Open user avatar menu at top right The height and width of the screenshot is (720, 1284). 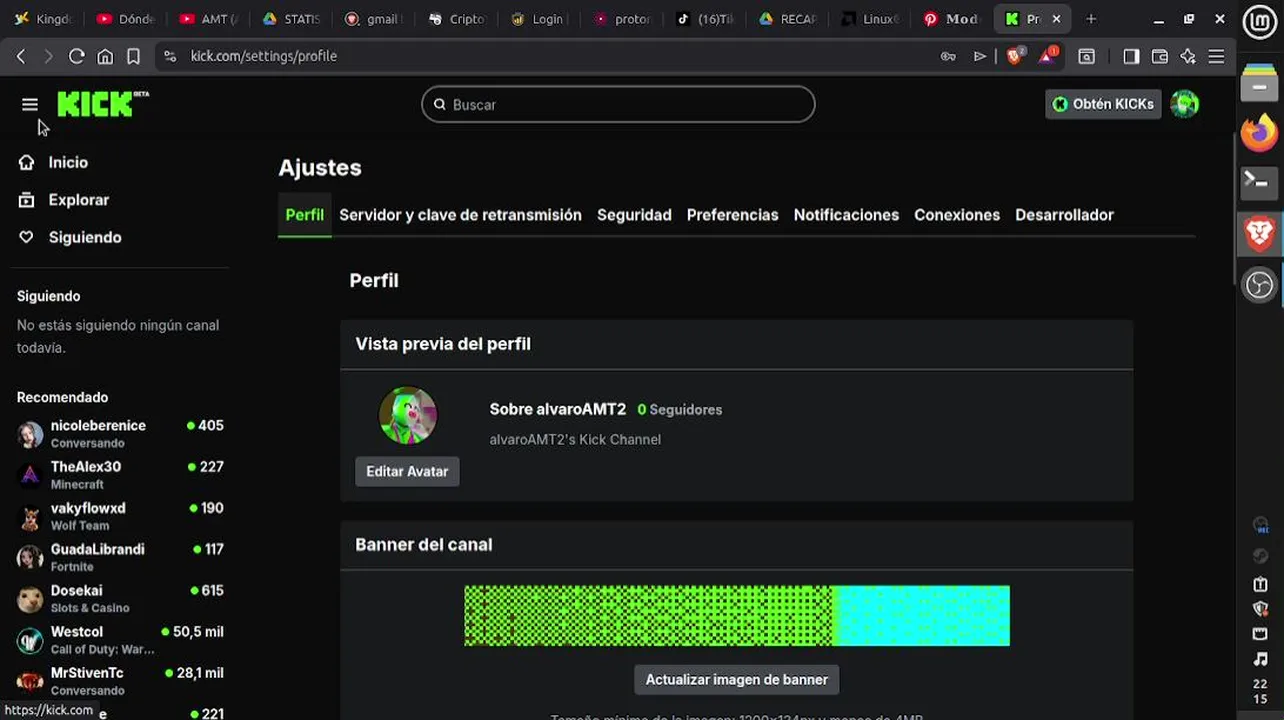coord(1184,104)
